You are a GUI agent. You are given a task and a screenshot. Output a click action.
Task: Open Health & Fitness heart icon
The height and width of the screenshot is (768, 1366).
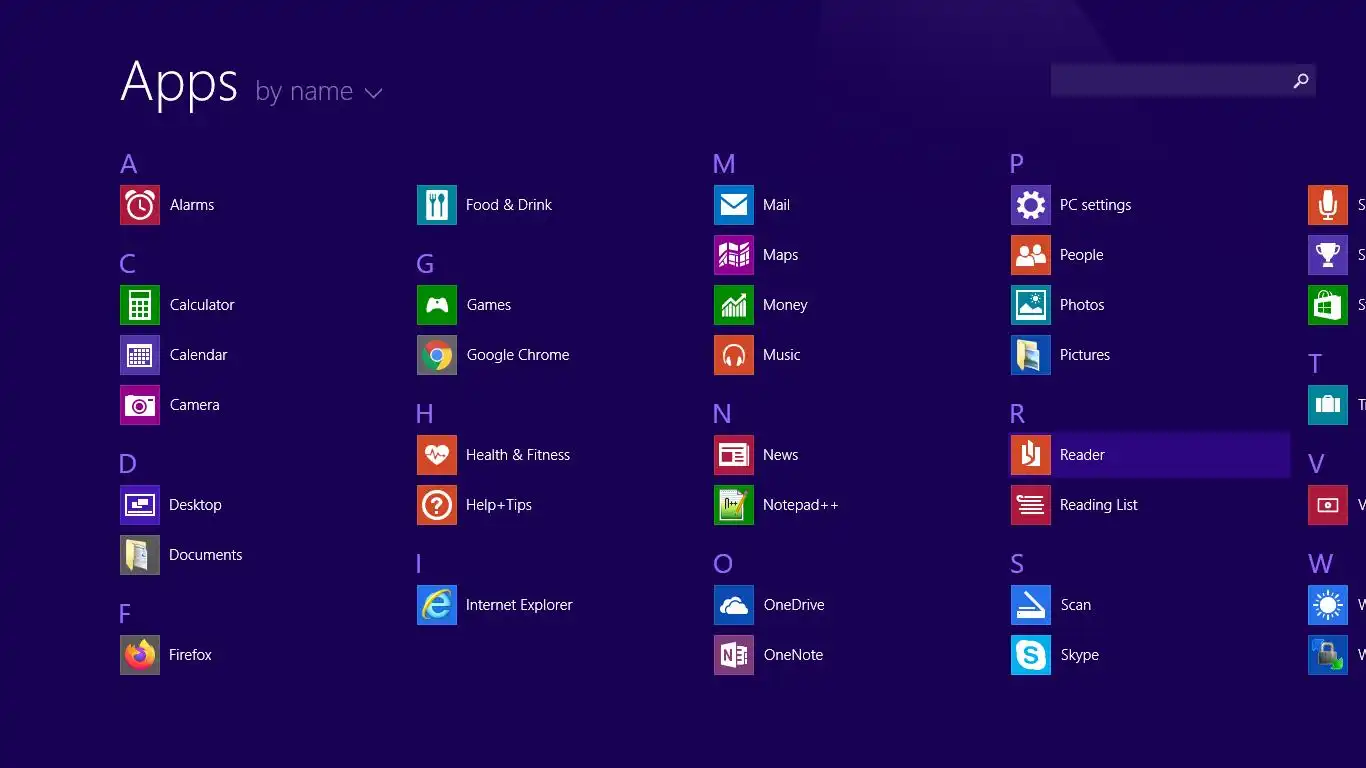[x=437, y=455]
